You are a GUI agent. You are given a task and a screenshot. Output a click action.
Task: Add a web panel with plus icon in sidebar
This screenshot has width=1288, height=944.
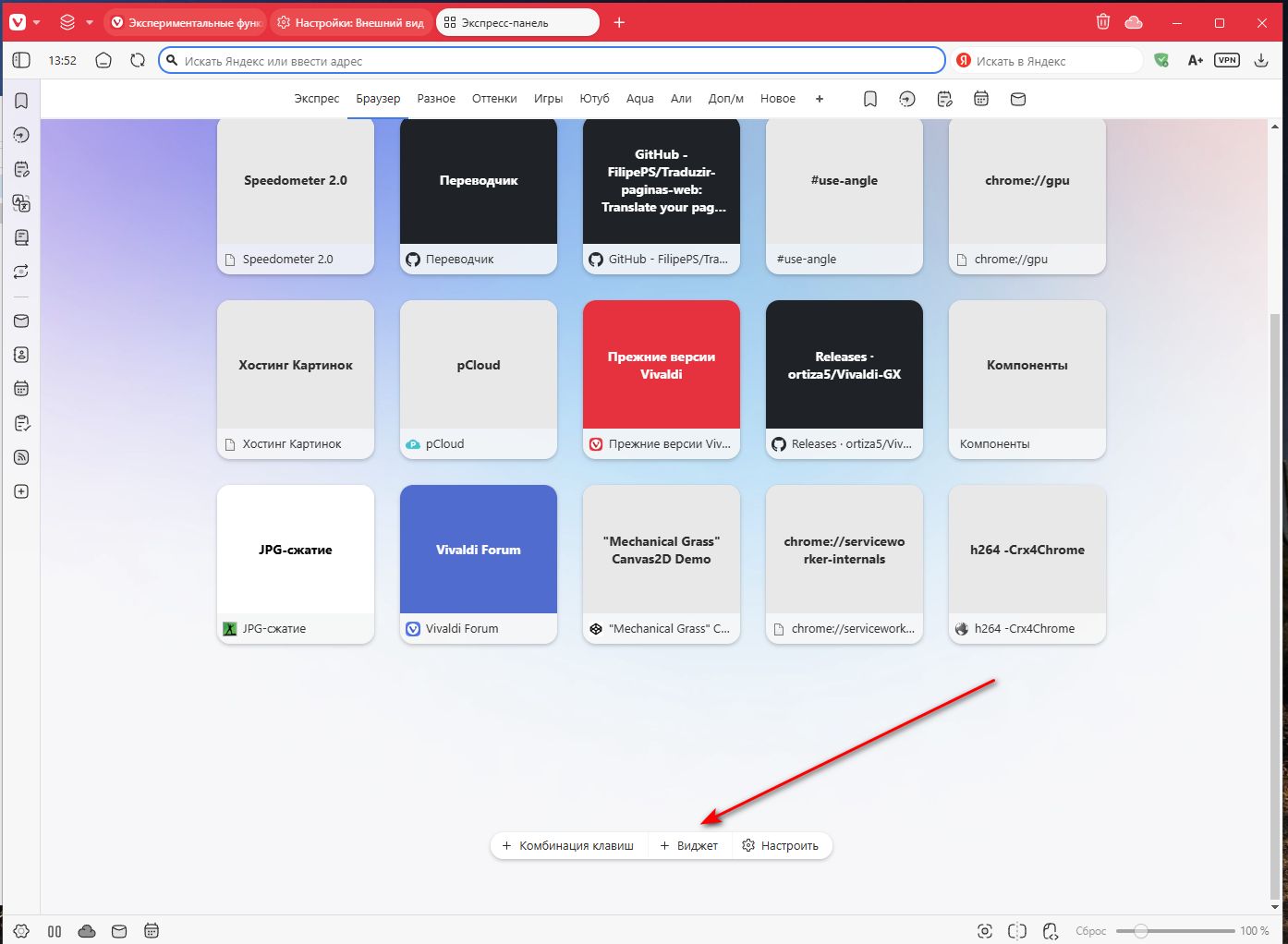point(21,491)
